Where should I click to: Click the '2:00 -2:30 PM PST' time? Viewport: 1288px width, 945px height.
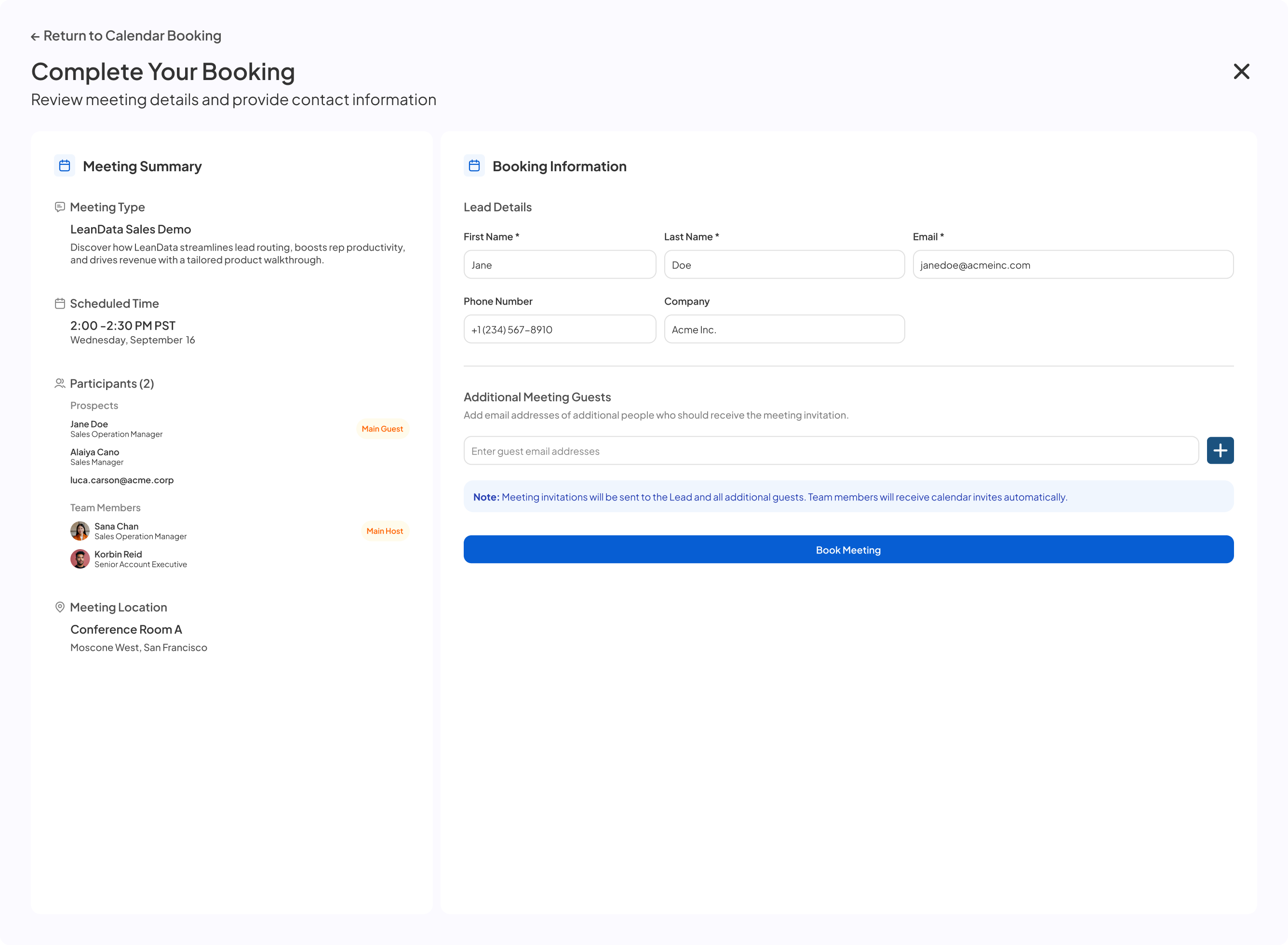(x=123, y=325)
